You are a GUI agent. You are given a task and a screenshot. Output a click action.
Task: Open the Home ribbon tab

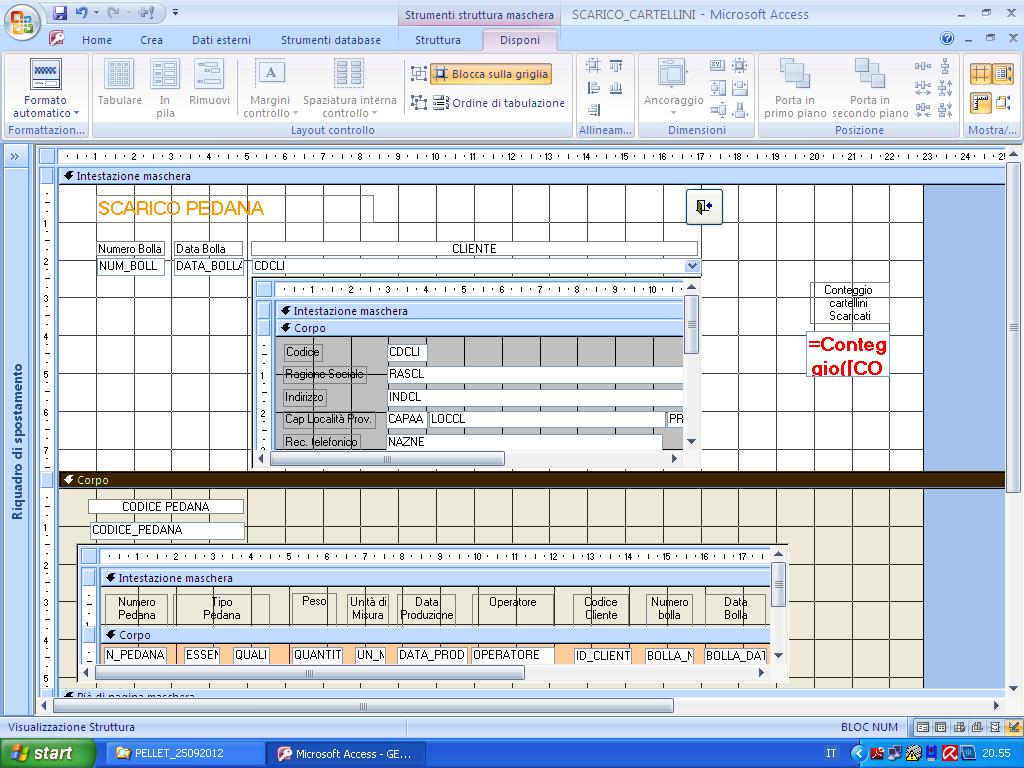[97, 40]
